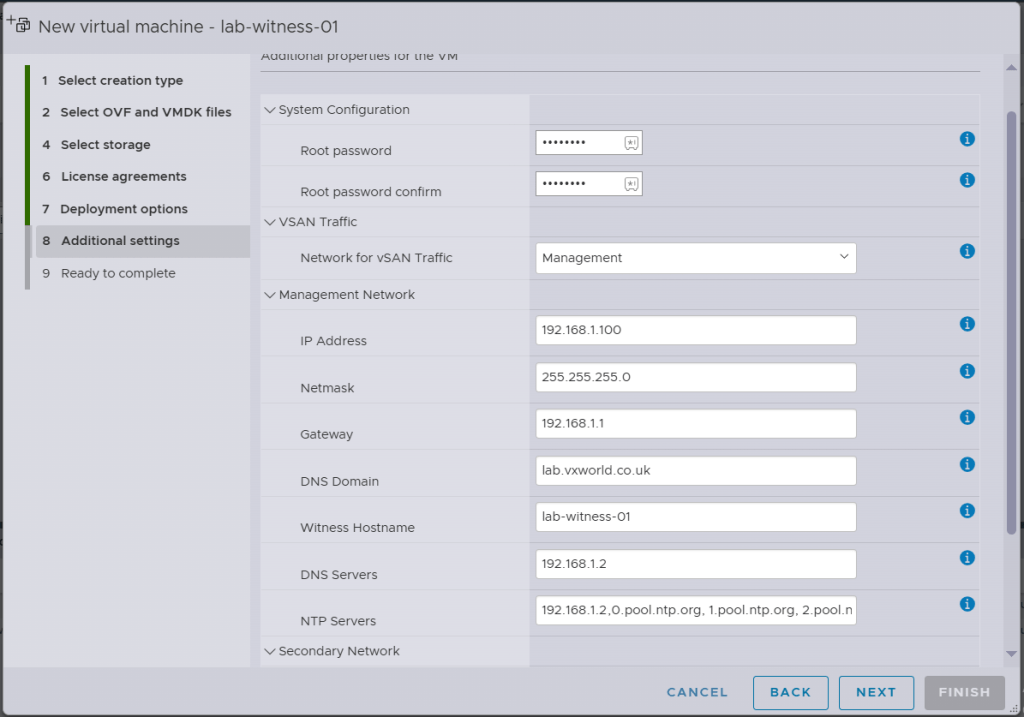Click info icon beside Root password
Viewport: 1024px width, 717px height.
967,139
